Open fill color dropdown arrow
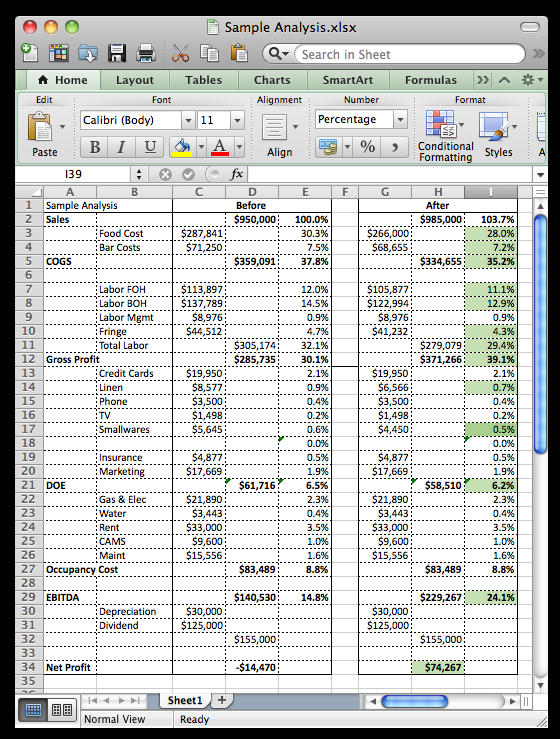 click(x=201, y=147)
